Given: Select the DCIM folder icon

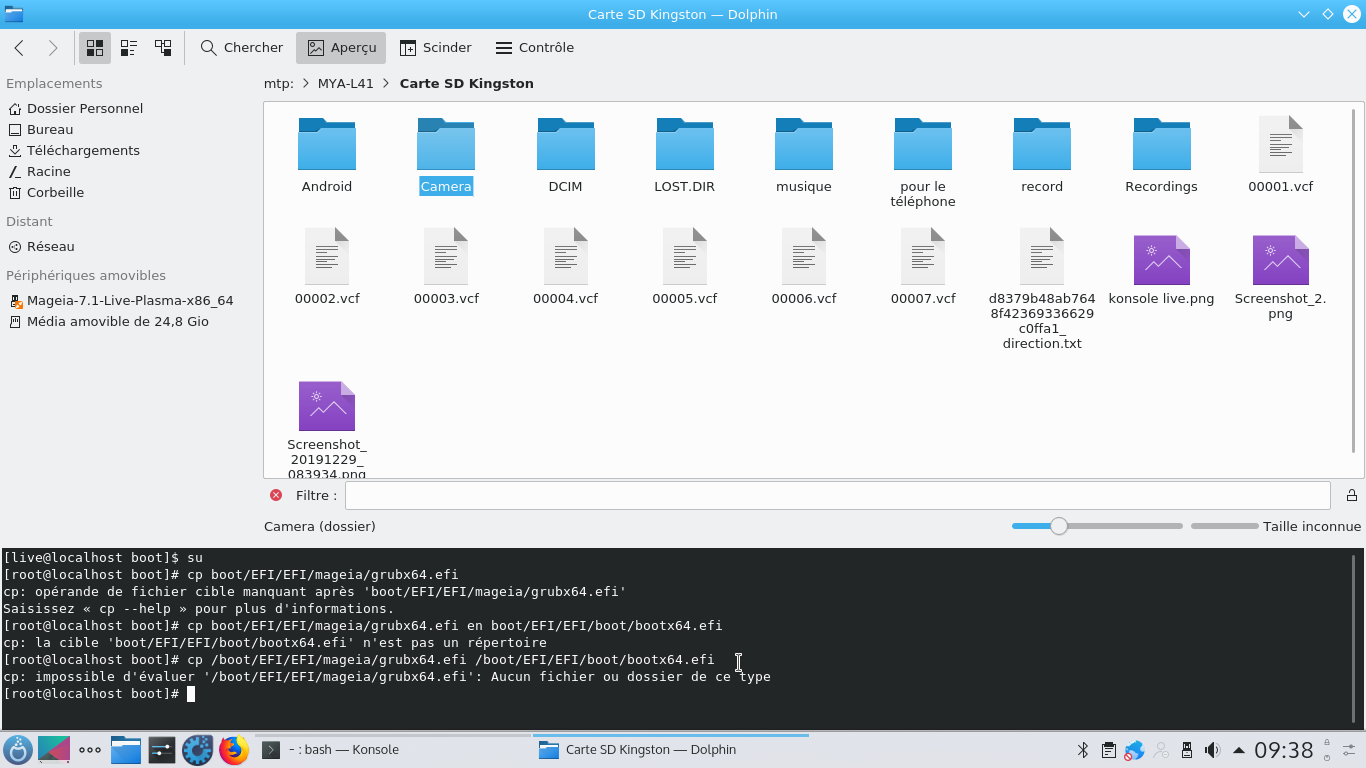Looking at the screenshot, I should [566, 144].
